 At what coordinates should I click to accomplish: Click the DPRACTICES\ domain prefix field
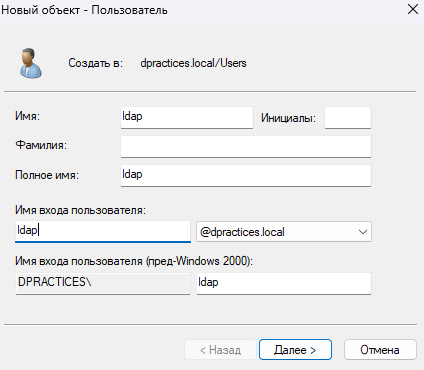click(103, 283)
